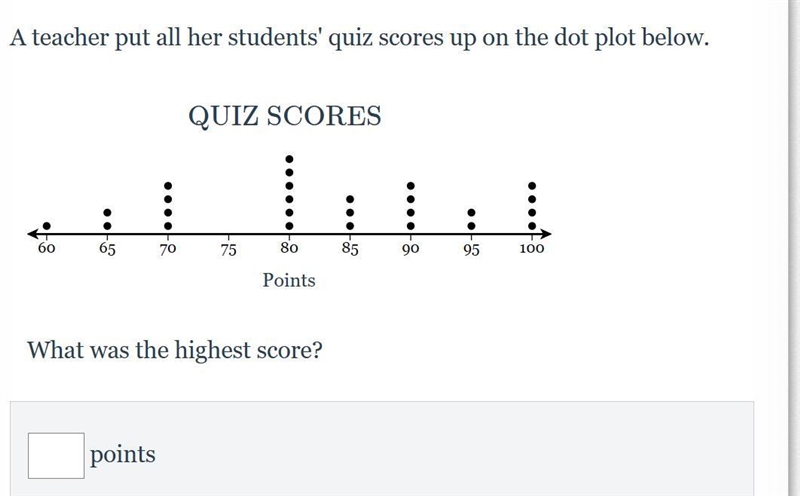Image resolution: width=800 pixels, height=496 pixels.
Task: Select the 80 axis label
Action: click(289, 248)
